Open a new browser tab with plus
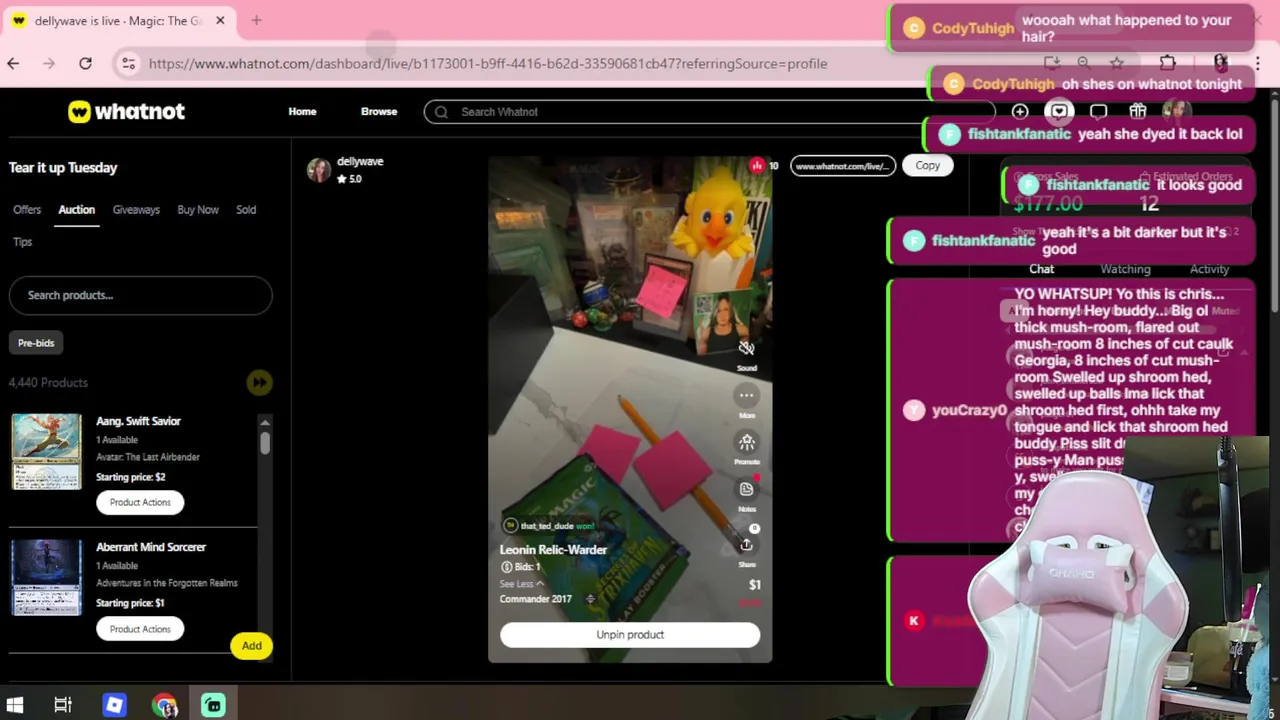The height and width of the screenshot is (720, 1280). tap(256, 20)
